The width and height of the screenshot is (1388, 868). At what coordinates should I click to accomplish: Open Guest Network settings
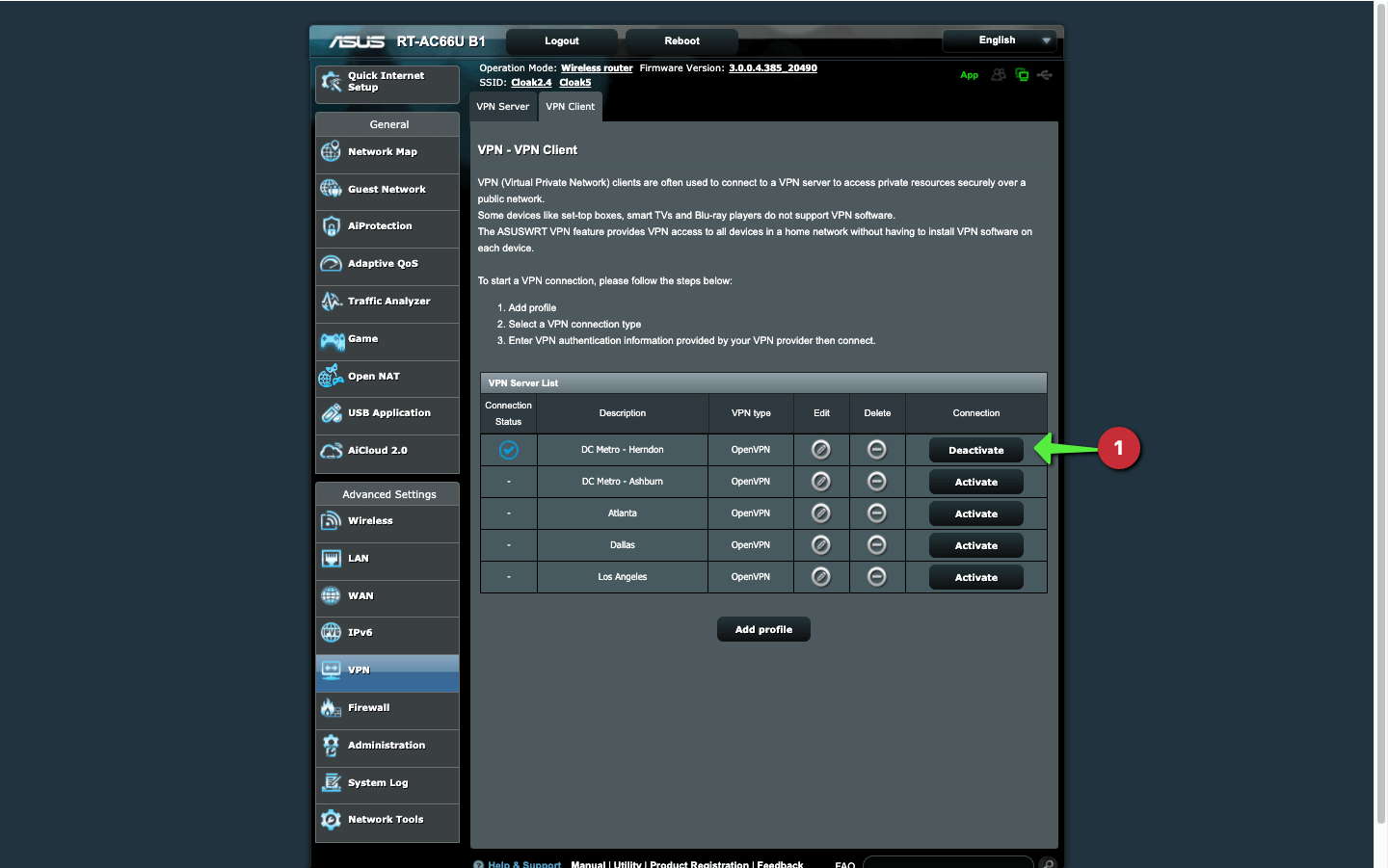pos(387,190)
